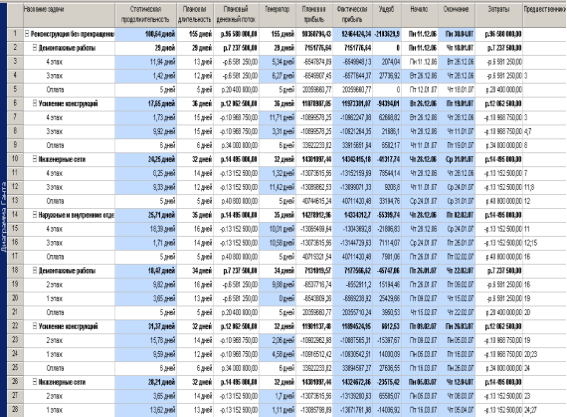Select row header number 21
Screen dimensions: 567x417
point(15,312)
